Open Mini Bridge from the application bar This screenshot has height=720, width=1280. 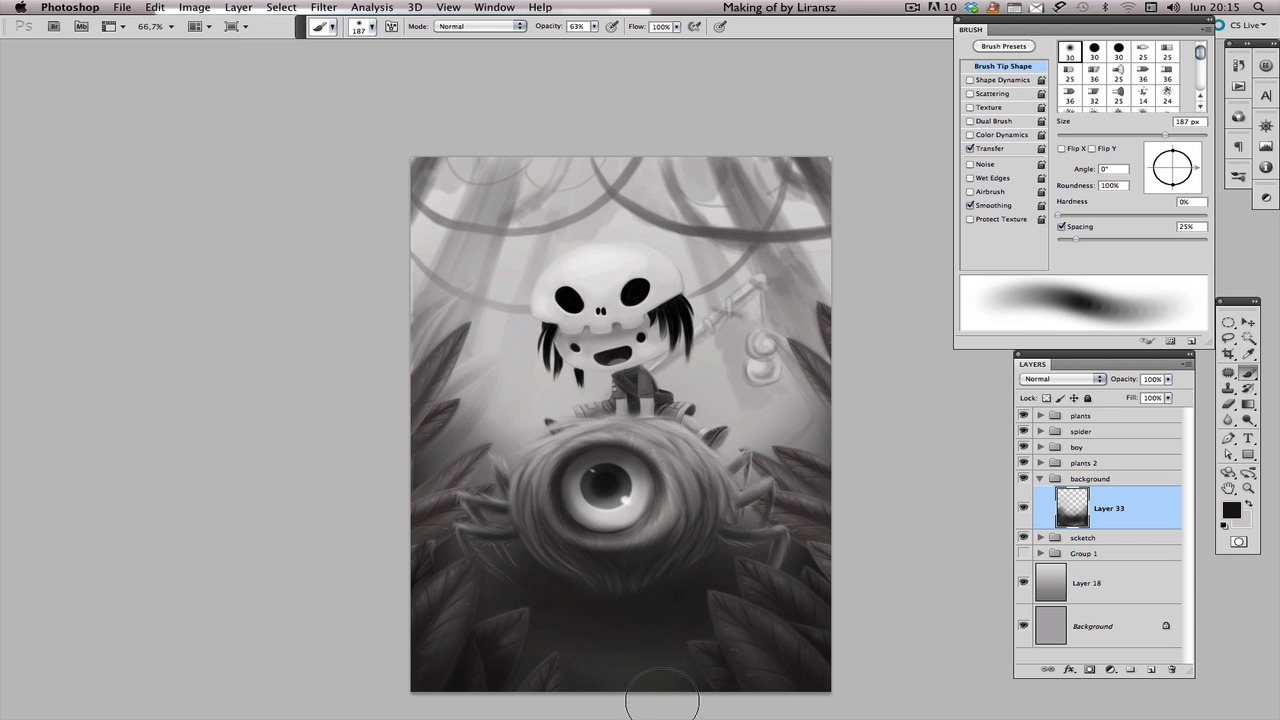81,26
